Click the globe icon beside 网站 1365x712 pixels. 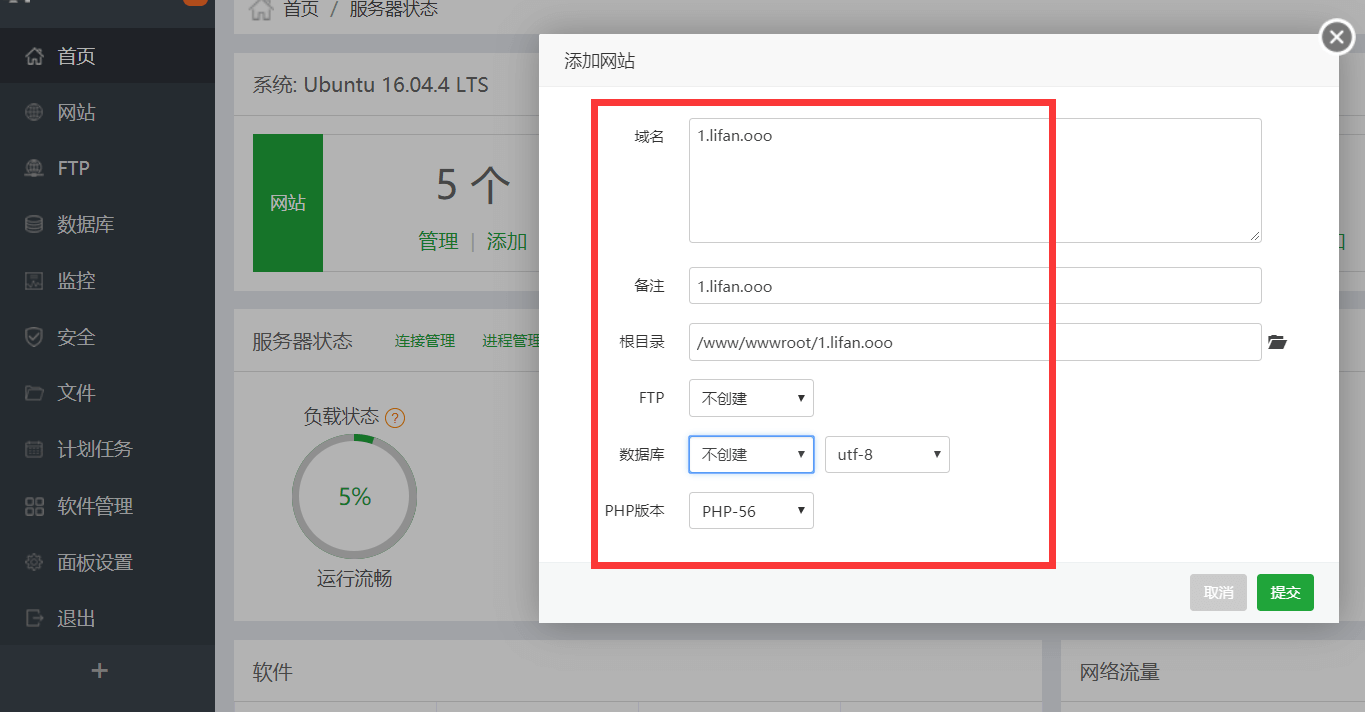click(34, 112)
